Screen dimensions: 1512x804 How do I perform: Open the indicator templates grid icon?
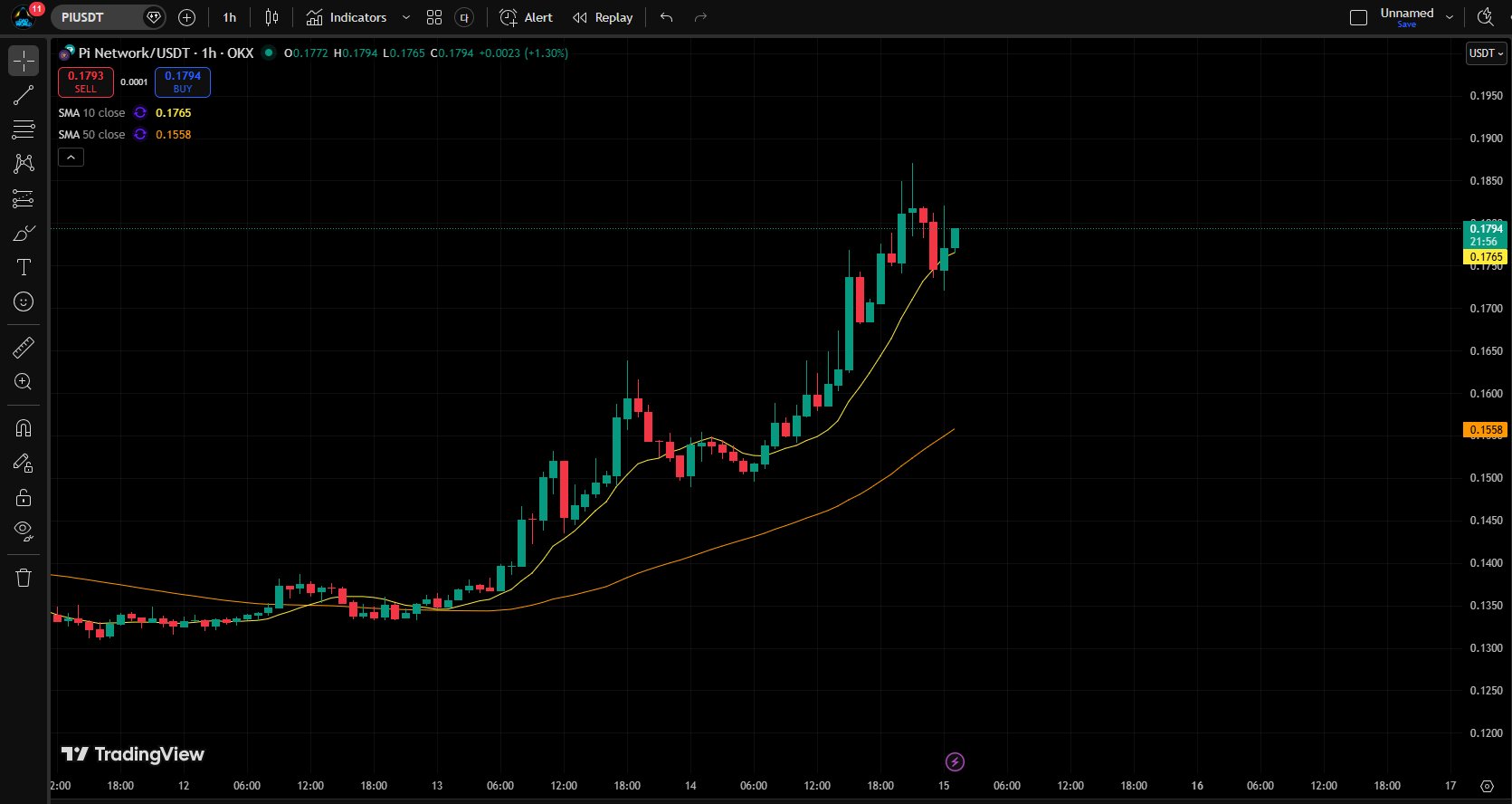click(x=434, y=17)
